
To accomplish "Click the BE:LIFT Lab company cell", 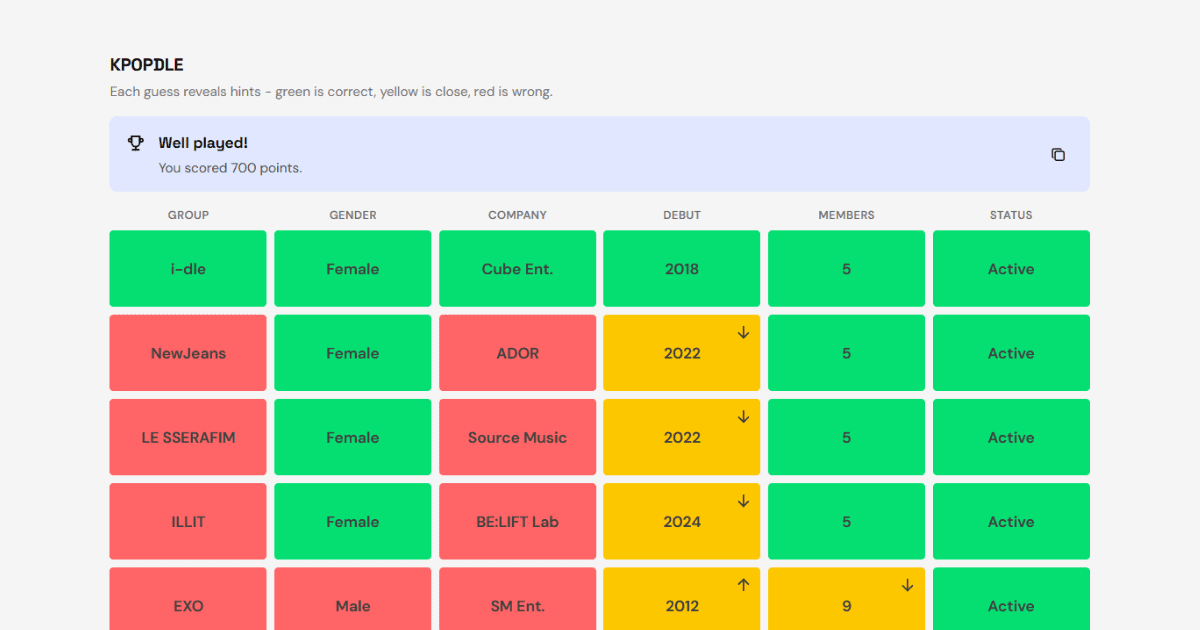I will point(517,521).
